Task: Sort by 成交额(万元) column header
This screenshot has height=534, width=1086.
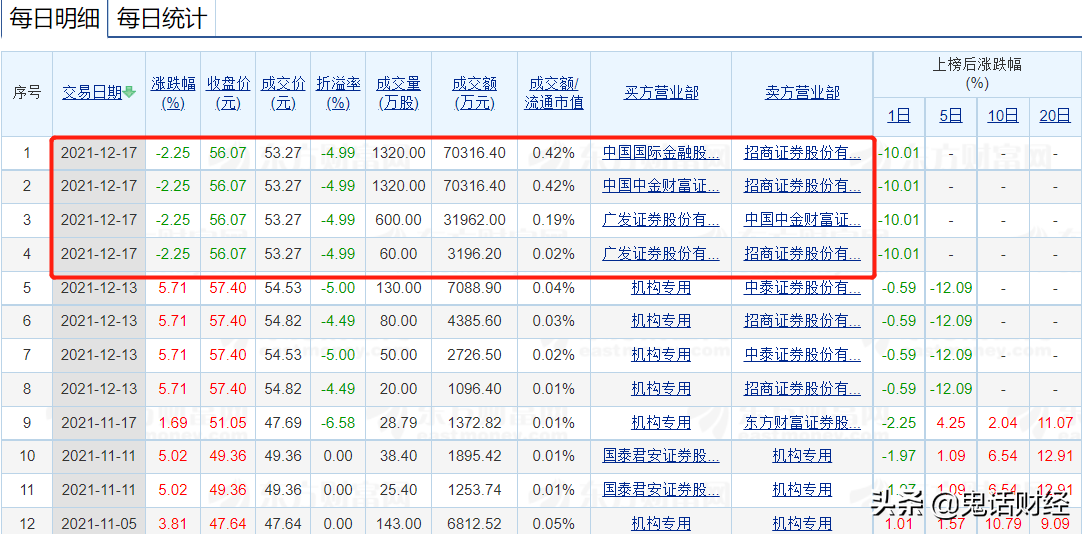Action: click(474, 94)
